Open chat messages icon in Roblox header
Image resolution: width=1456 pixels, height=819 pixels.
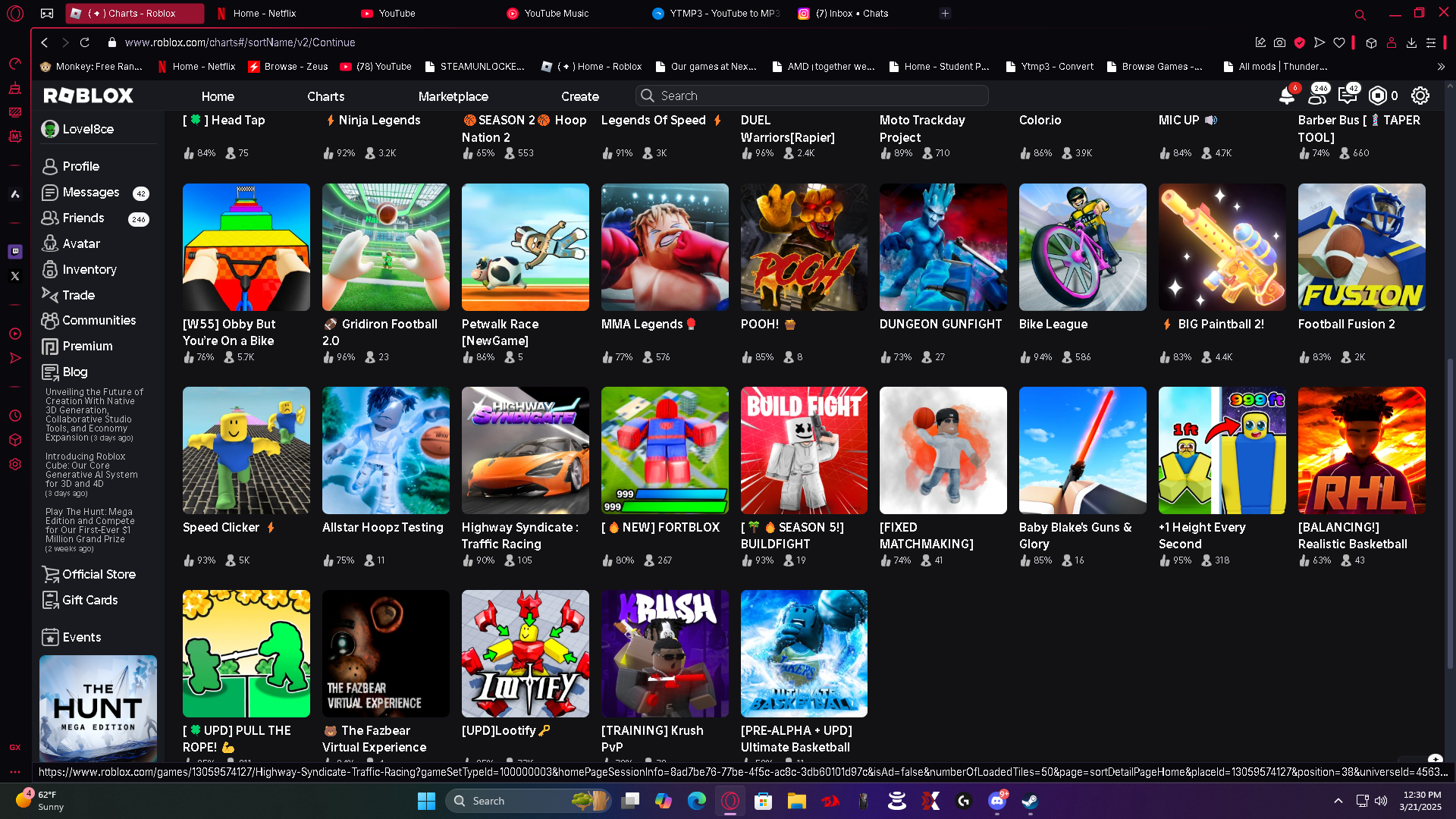pos(1348,96)
